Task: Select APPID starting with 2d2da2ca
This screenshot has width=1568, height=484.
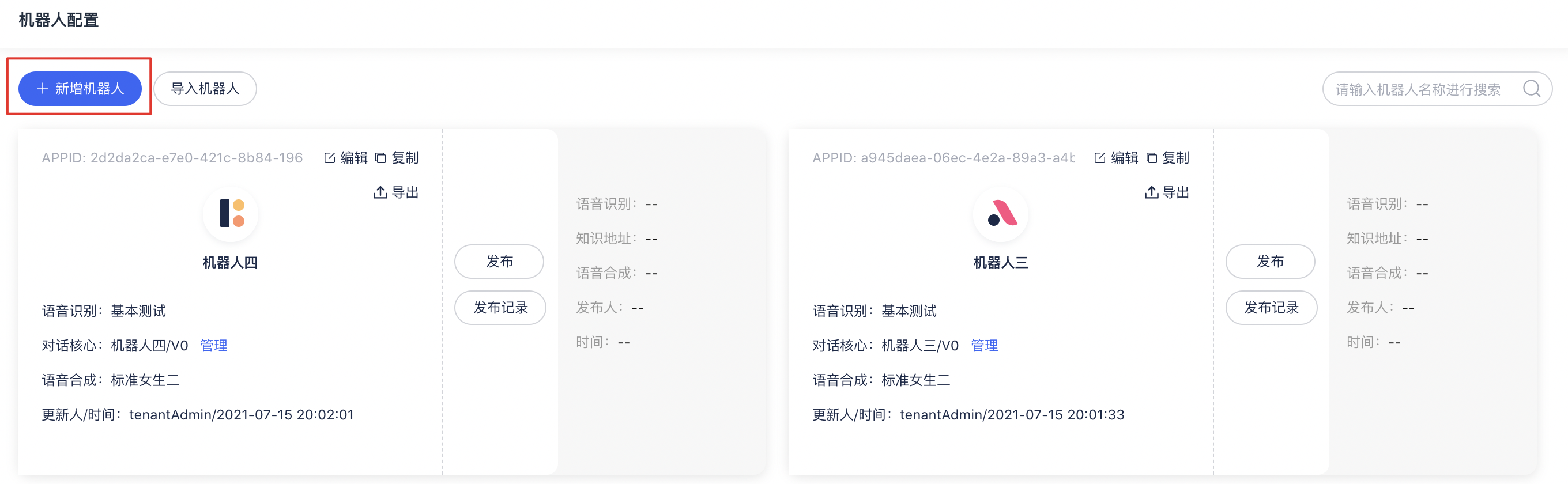Action: (172, 158)
